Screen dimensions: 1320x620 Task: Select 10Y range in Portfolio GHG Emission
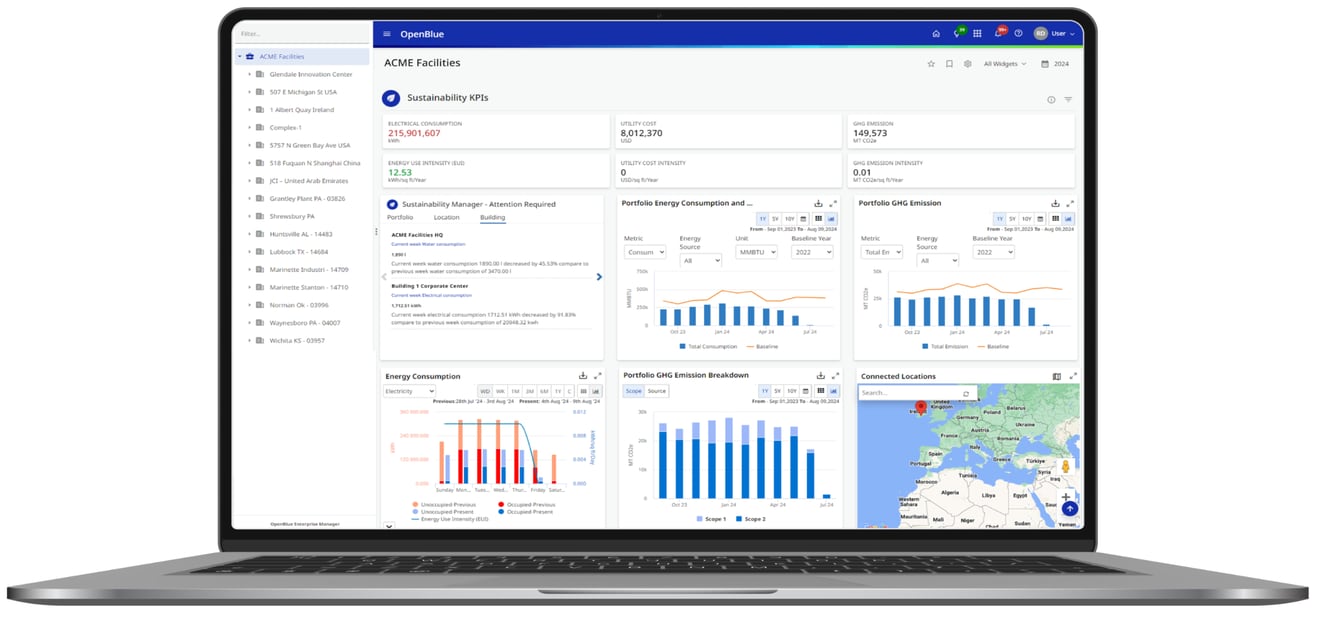[x=1026, y=218]
